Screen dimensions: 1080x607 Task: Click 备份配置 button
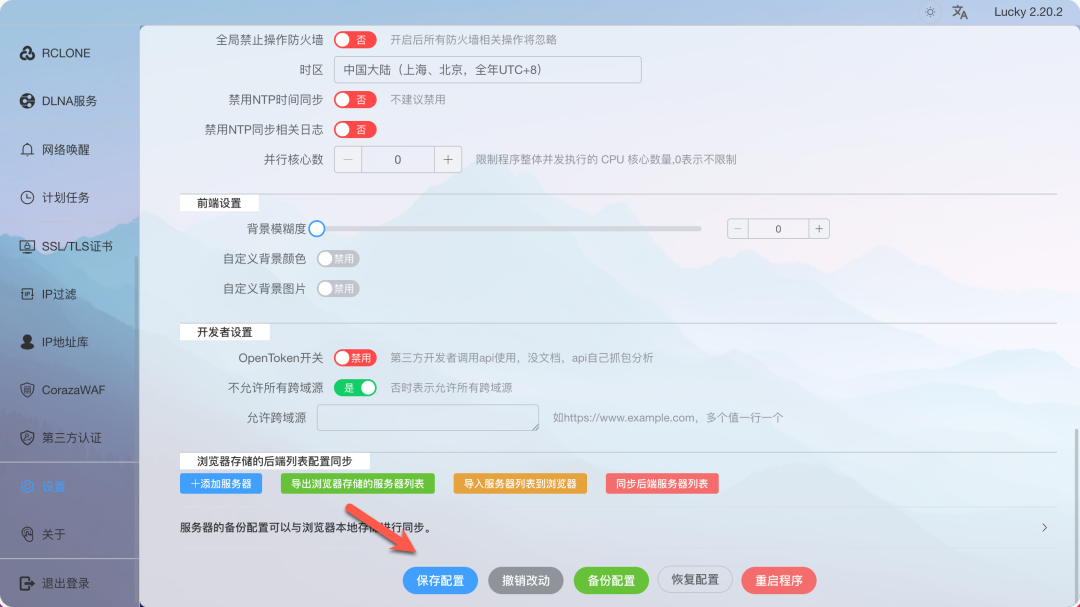611,581
